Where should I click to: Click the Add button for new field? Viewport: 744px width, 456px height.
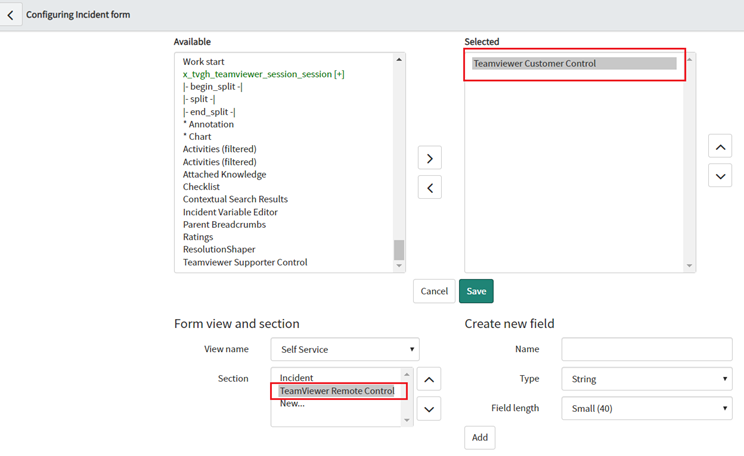[x=480, y=437]
